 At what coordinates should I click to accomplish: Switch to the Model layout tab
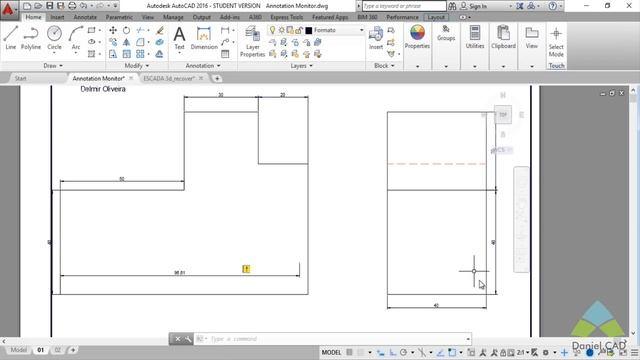(x=19, y=350)
